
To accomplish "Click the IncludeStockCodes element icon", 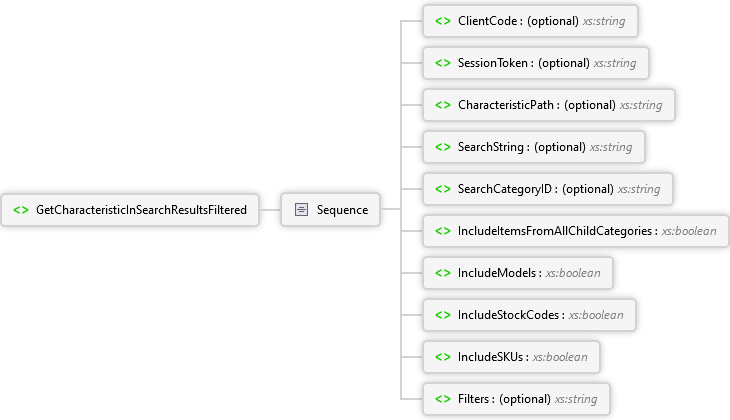I will [x=442, y=315].
